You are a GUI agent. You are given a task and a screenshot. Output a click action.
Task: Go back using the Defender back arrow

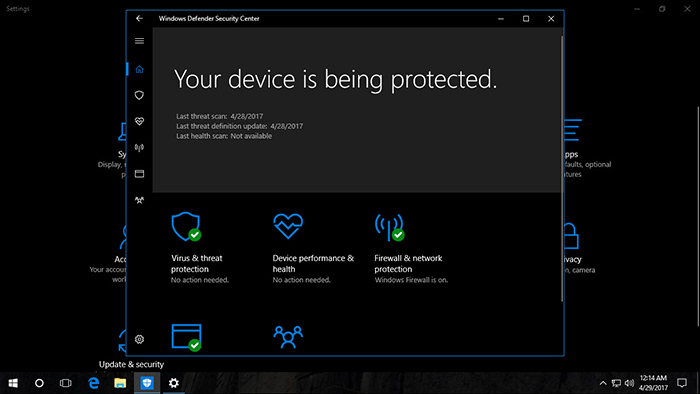[139, 18]
